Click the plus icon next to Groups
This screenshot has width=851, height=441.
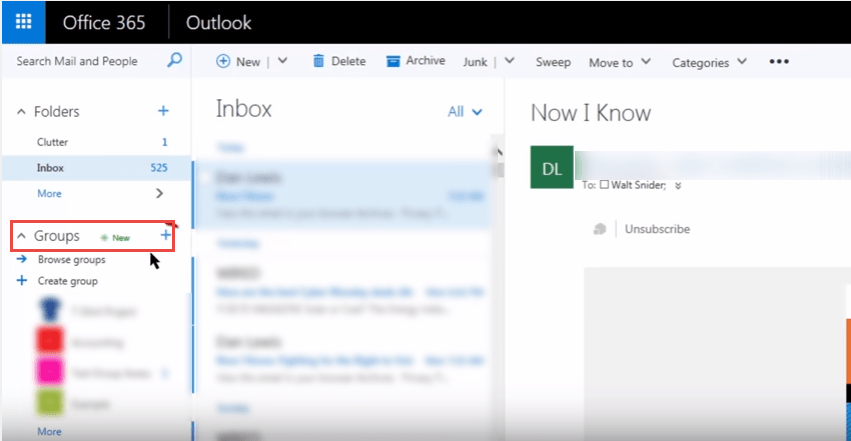pyautogui.click(x=166, y=235)
